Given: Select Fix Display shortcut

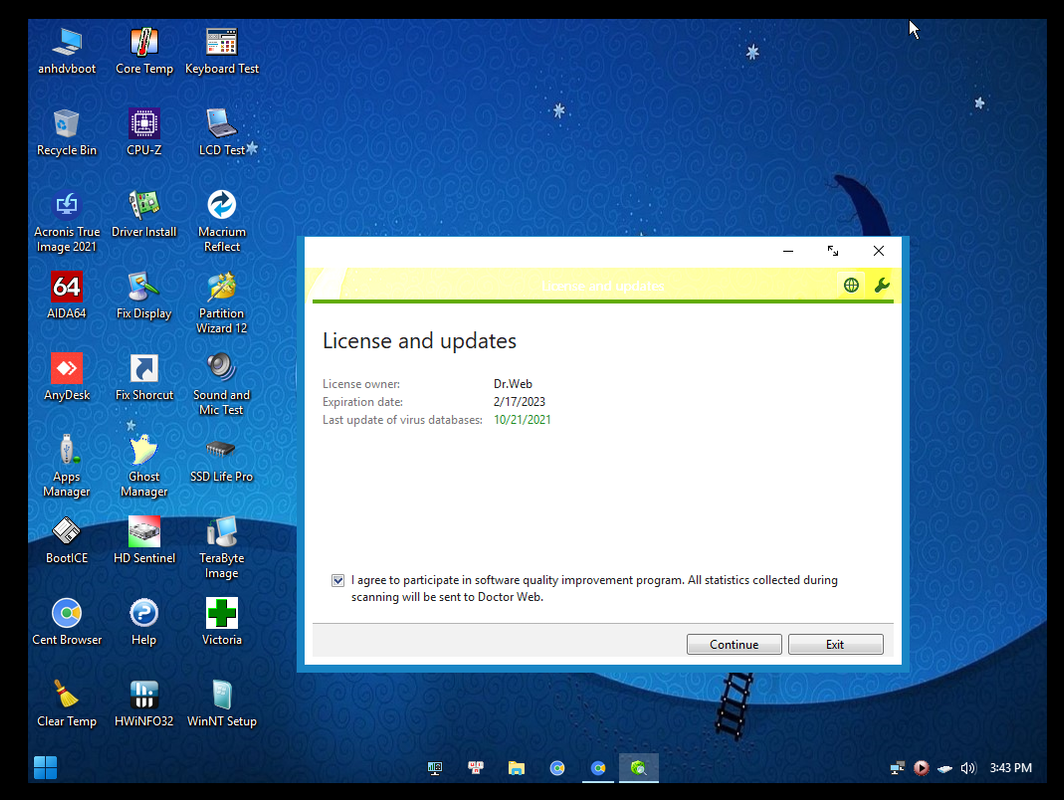Looking at the screenshot, I should [x=144, y=296].
